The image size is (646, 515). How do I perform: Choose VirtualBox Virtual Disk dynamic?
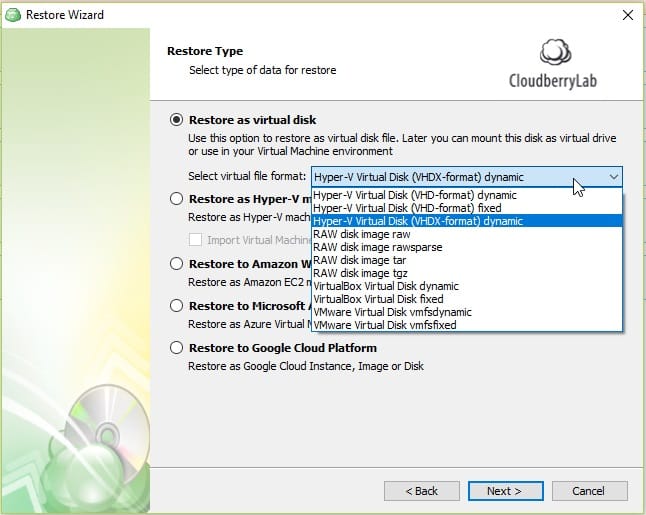tap(467, 286)
